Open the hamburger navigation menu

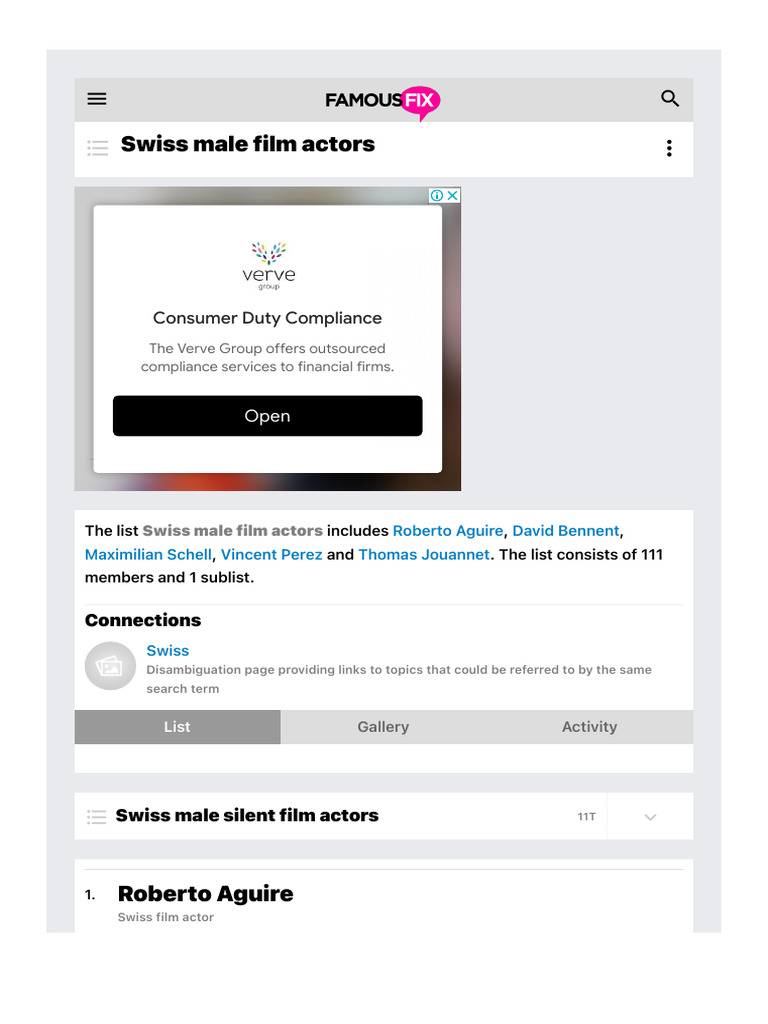point(97,99)
